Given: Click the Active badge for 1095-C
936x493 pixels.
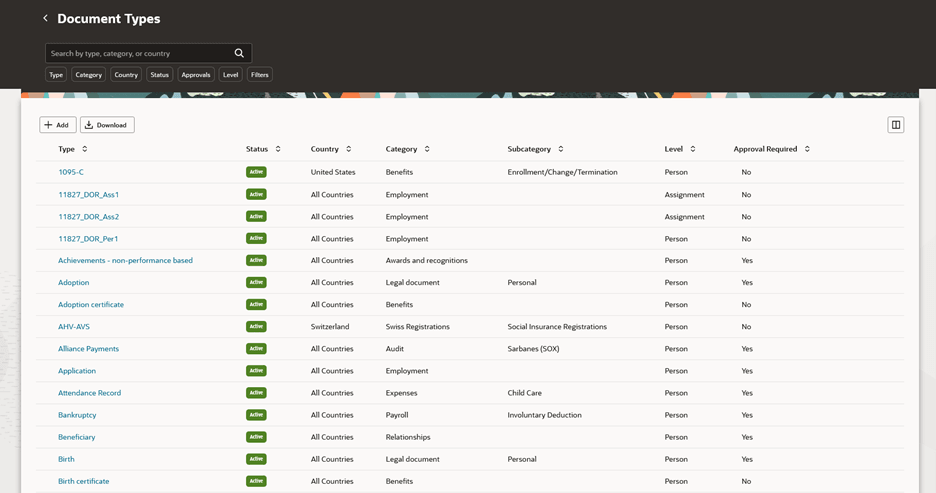Looking at the screenshot, I should click(256, 172).
